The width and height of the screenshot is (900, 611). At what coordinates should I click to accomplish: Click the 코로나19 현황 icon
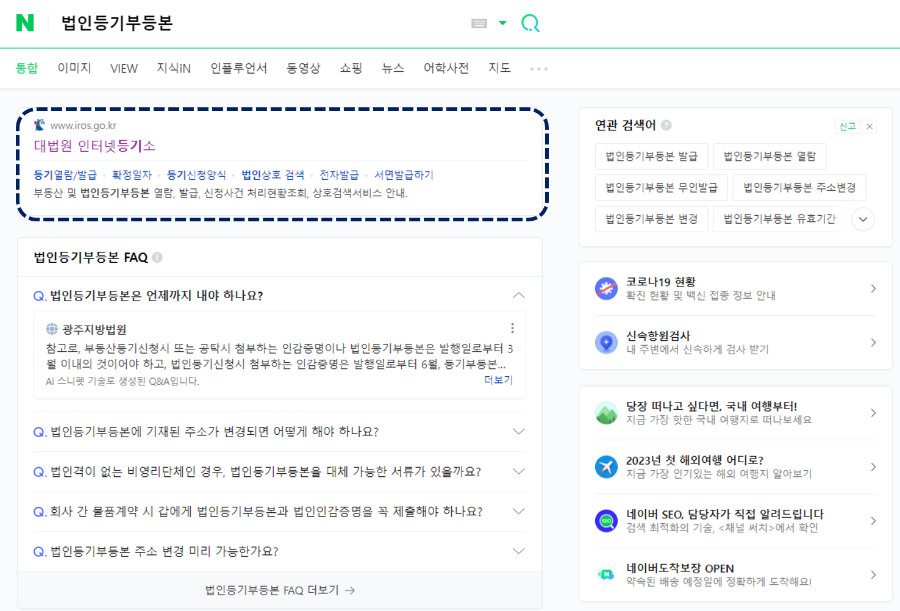click(606, 288)
